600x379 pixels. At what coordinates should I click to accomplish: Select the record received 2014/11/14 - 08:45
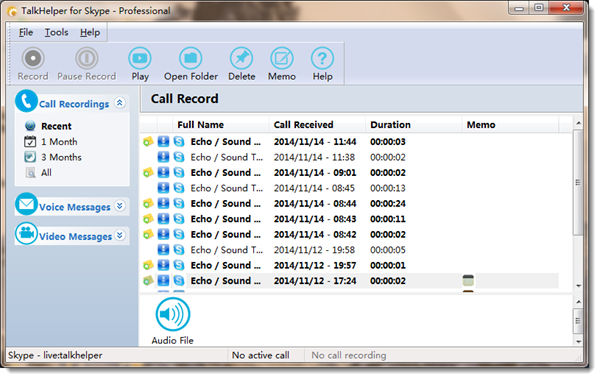[350, 188]
